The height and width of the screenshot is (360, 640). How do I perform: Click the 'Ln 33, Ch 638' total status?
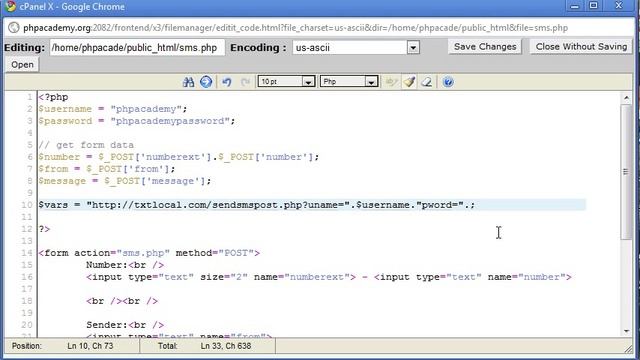pos(226,346)
